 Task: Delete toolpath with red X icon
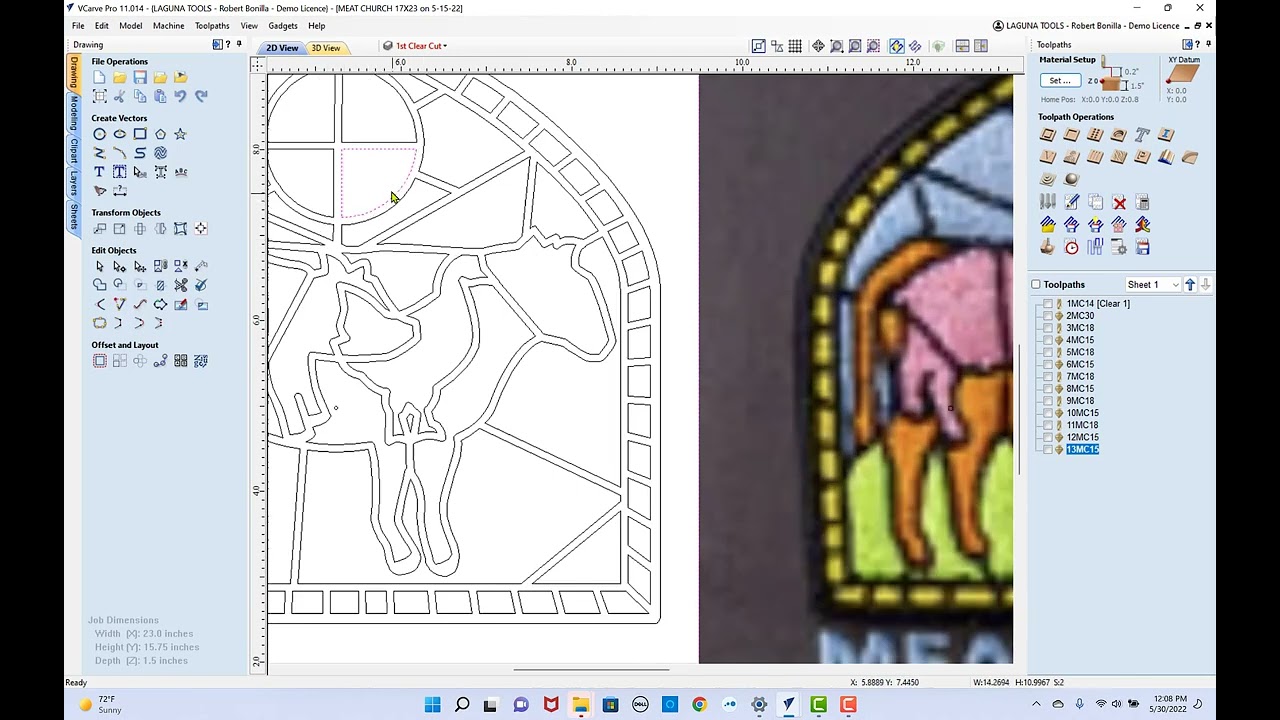(1119, 203)
